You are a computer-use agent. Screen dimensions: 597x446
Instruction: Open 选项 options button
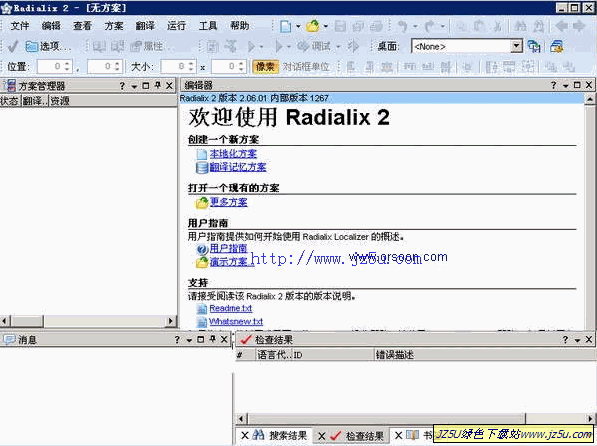point(48,46)
